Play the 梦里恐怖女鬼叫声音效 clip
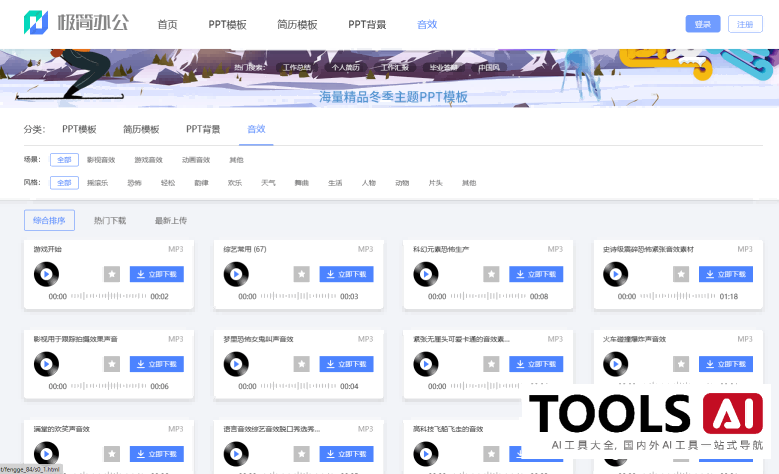779x474 pixels. tap(237, 364)
